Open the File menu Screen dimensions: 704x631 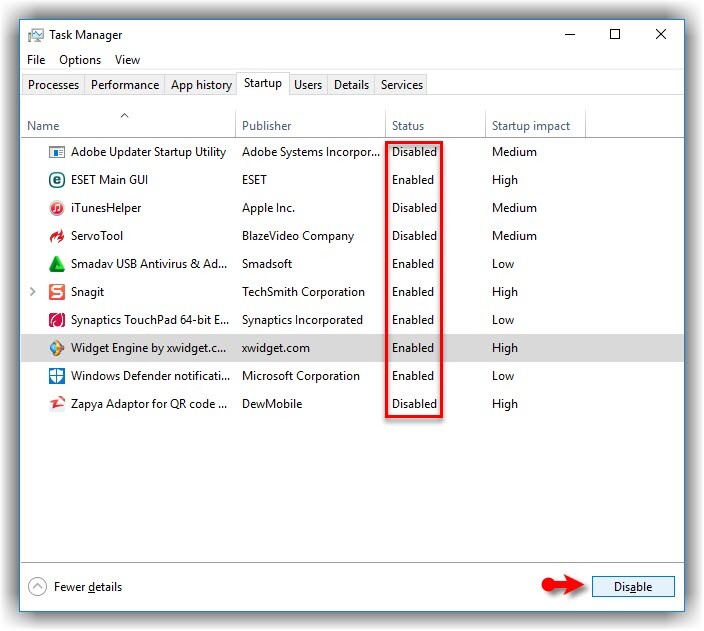(x=36, y=60)
